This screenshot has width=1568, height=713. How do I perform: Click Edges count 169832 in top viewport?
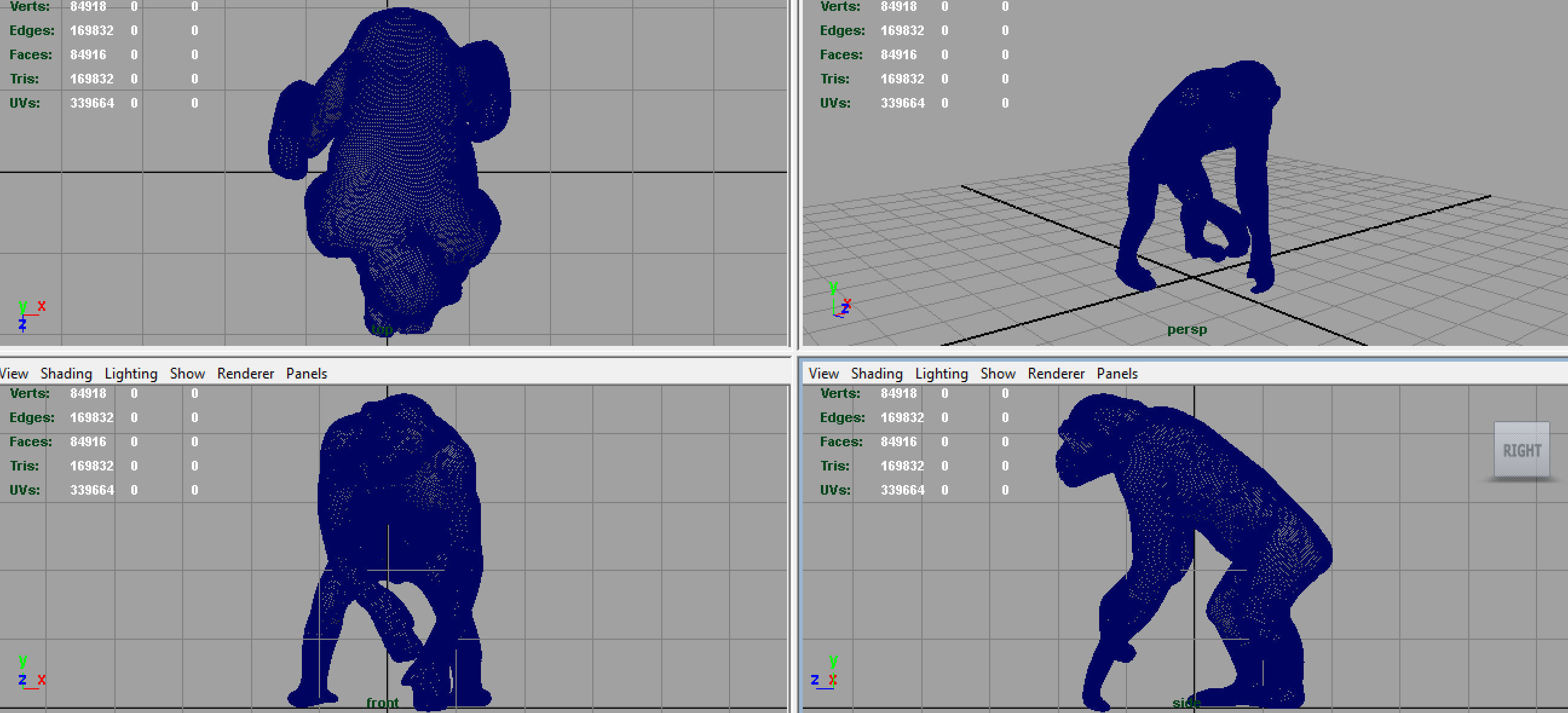click(91, 30)
